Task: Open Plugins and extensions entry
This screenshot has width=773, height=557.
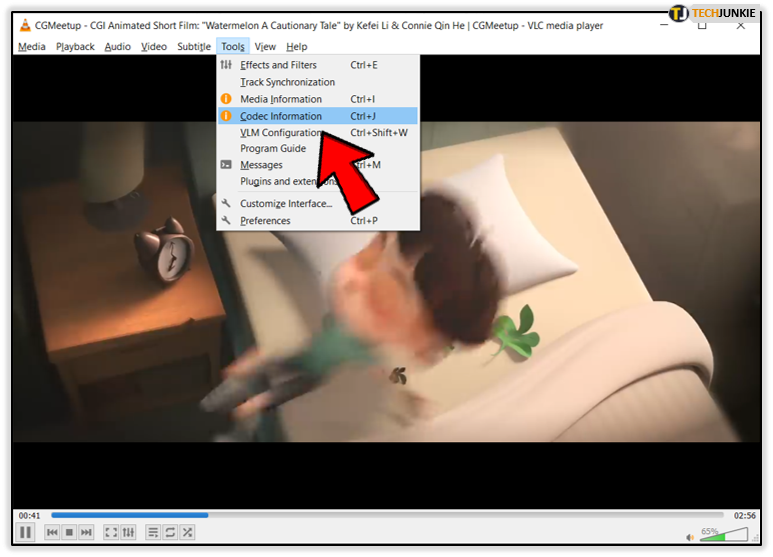Action: coord(318,181)
